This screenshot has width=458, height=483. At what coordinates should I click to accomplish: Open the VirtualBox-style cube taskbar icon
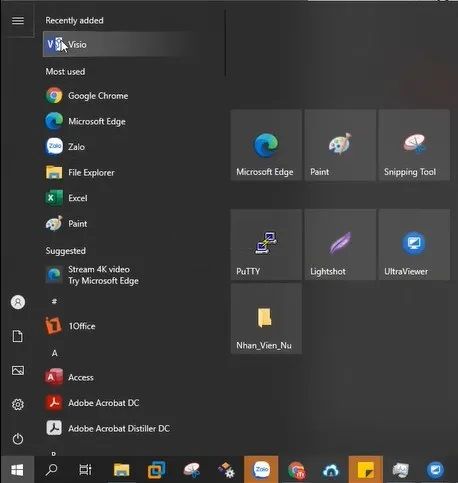pos(156,470)
